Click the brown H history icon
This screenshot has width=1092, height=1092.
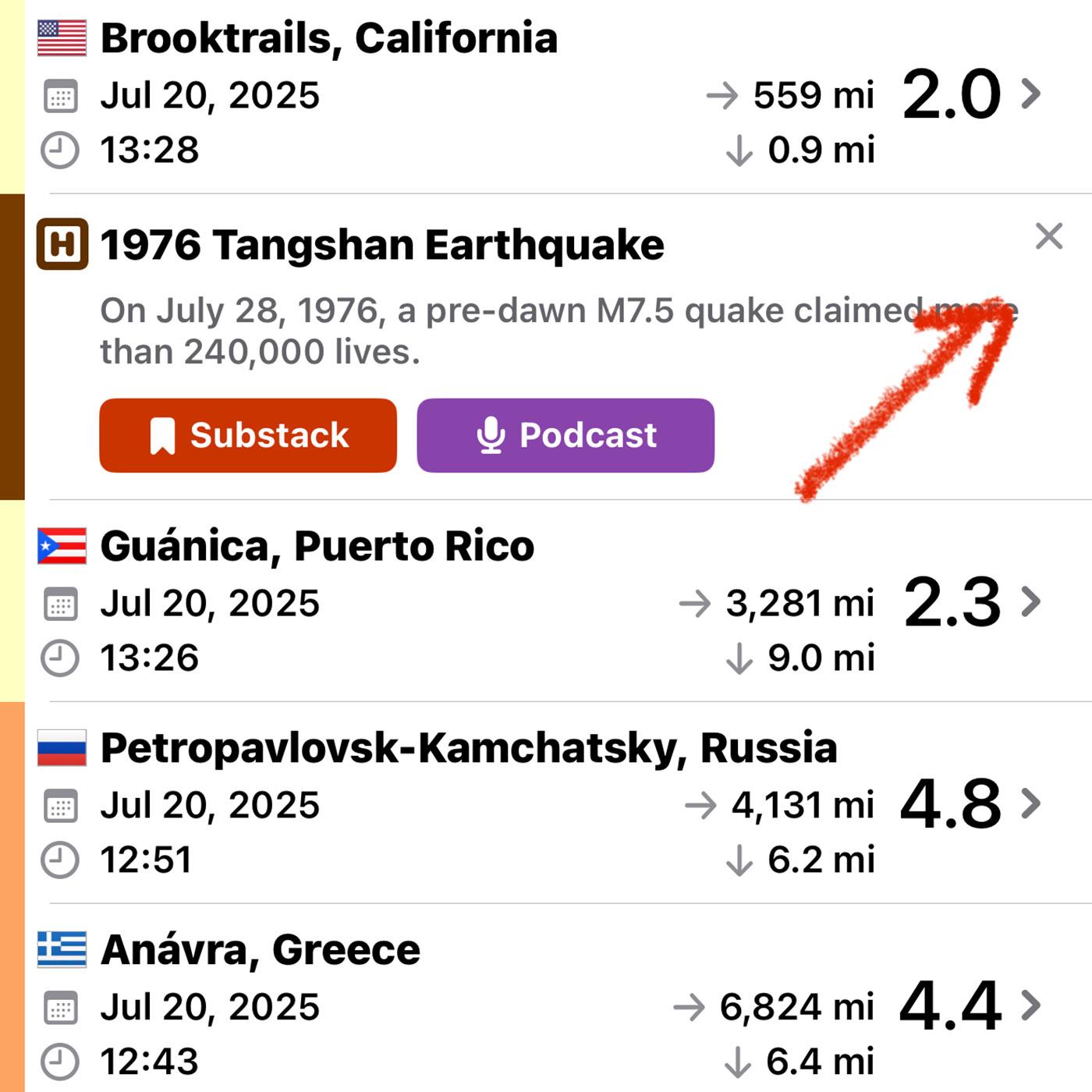tap(62, 245)
